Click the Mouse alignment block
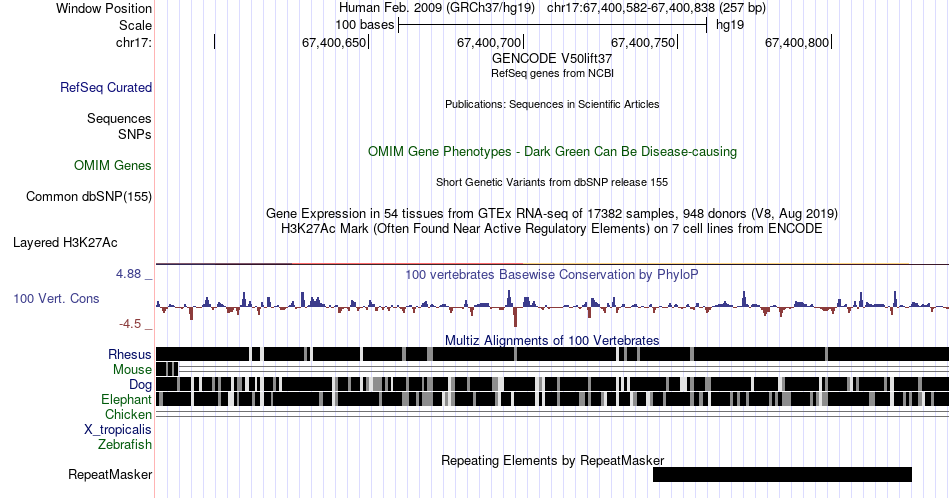Image resolution: width=950 pixels, height=498 pixels. [x=167, y=369]
